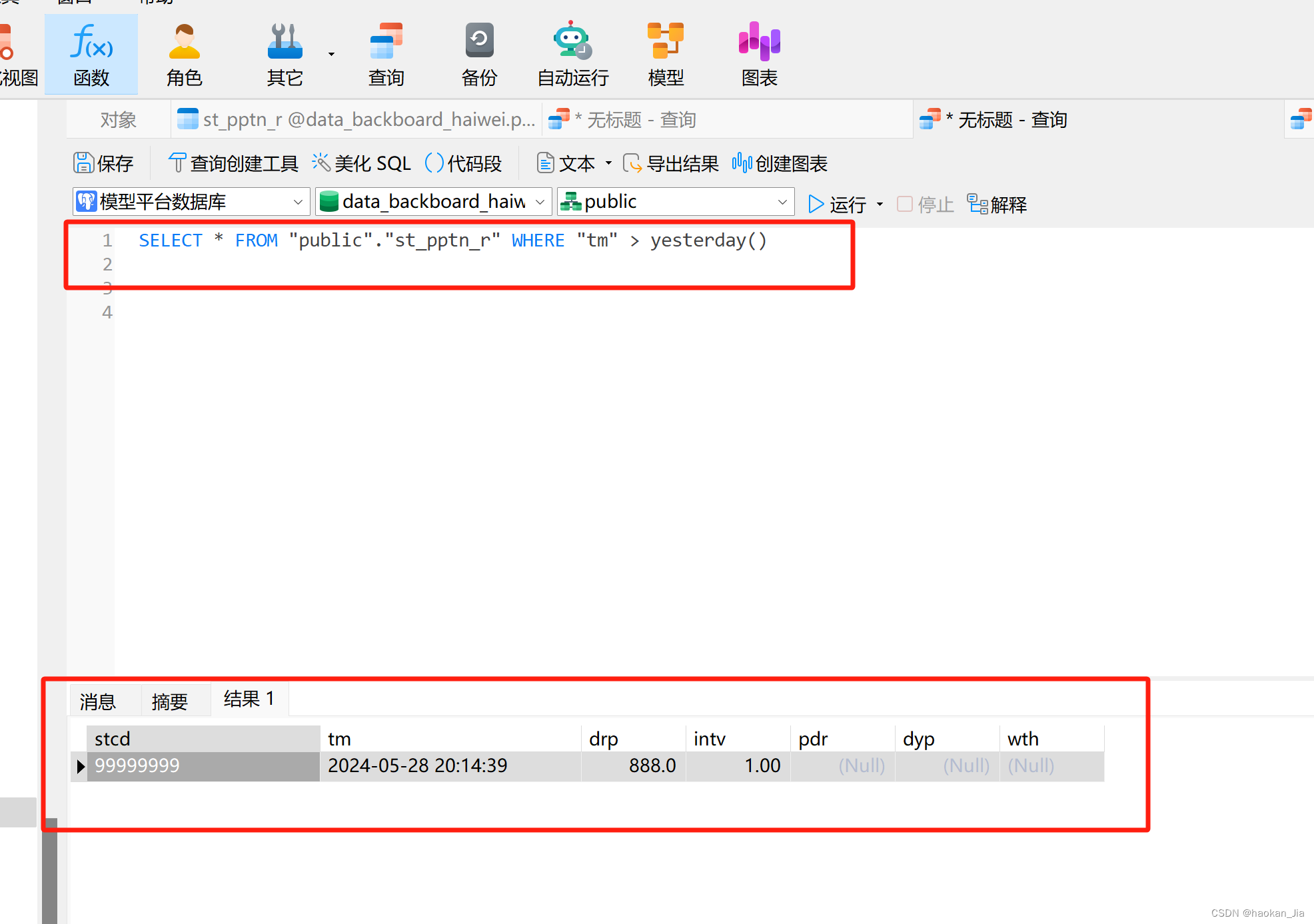The image size is (1314, 924).
Task: Open the 模型平台数据库 connection dropdown
Action: 191,201
